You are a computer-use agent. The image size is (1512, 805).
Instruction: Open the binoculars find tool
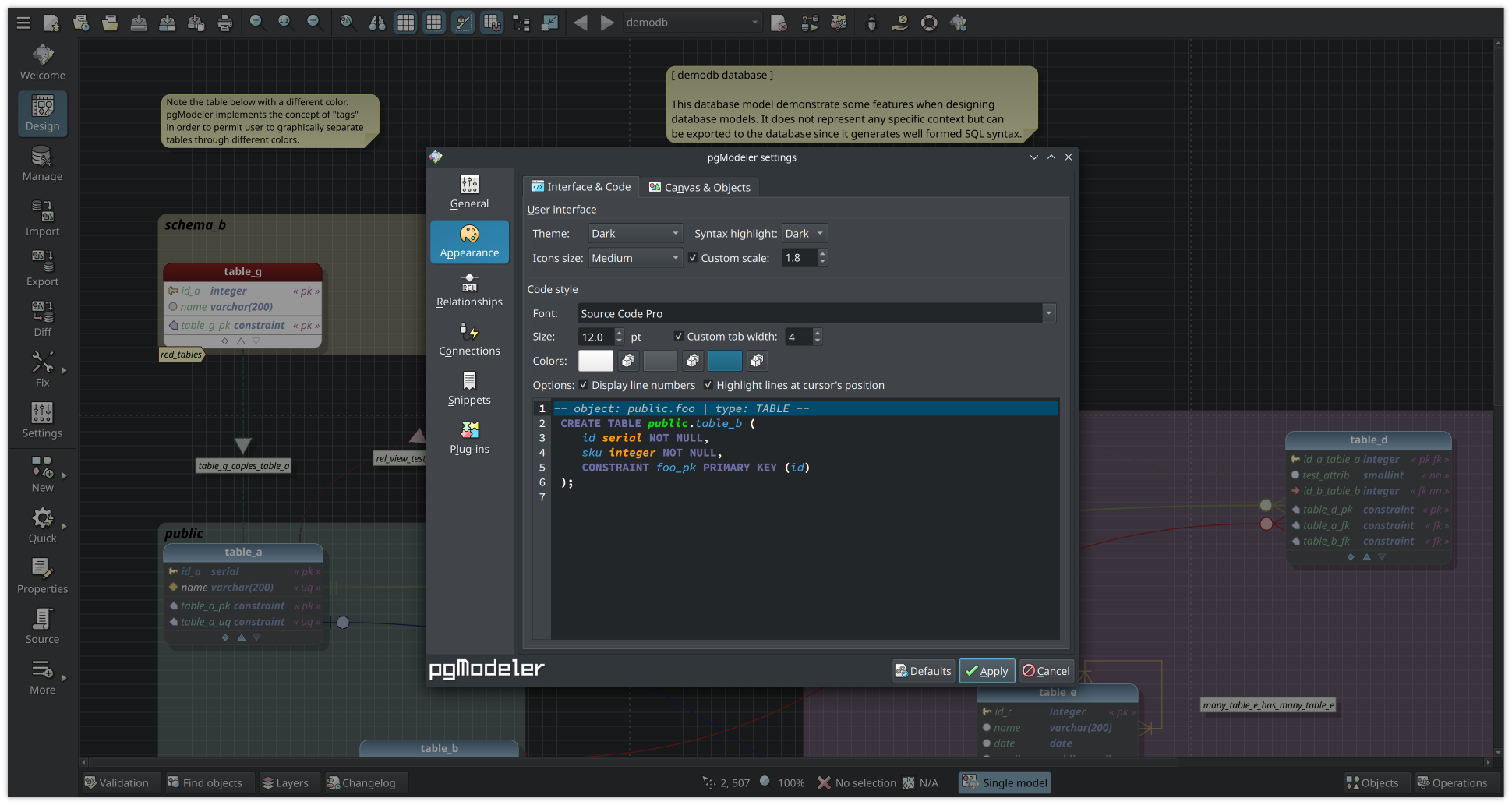click(x=377, y=23)
